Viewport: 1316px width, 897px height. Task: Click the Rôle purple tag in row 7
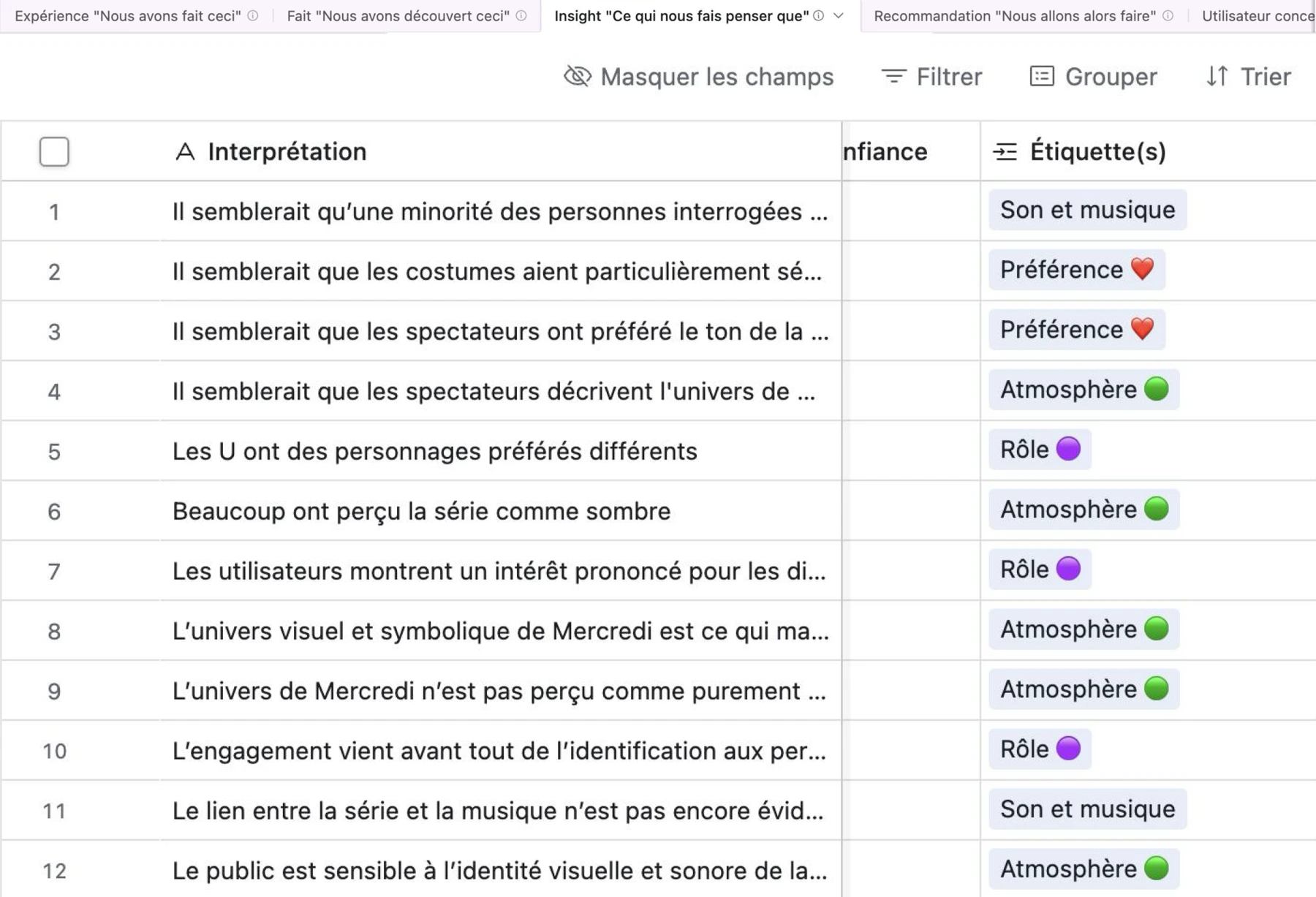click(1040, 569)
